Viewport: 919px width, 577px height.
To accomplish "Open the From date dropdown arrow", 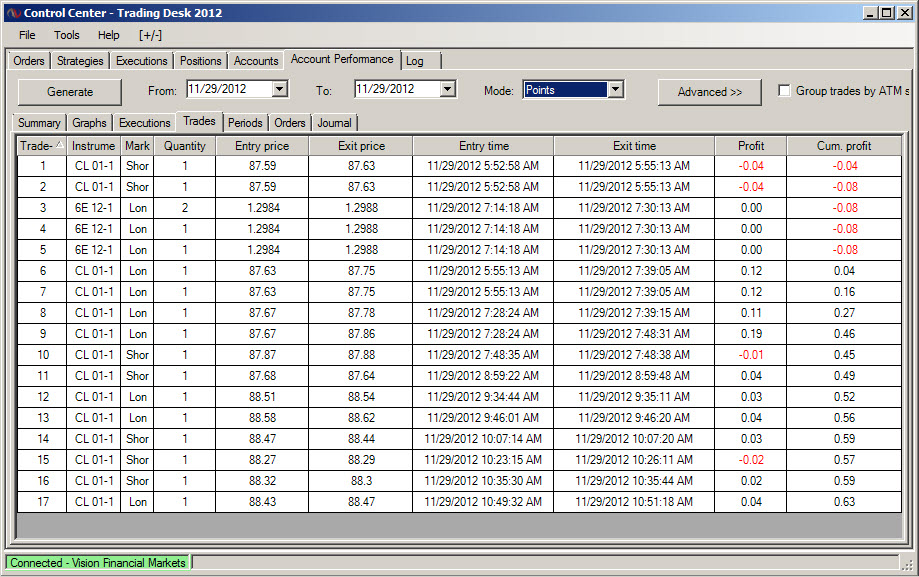I will (x=280, y=89).
